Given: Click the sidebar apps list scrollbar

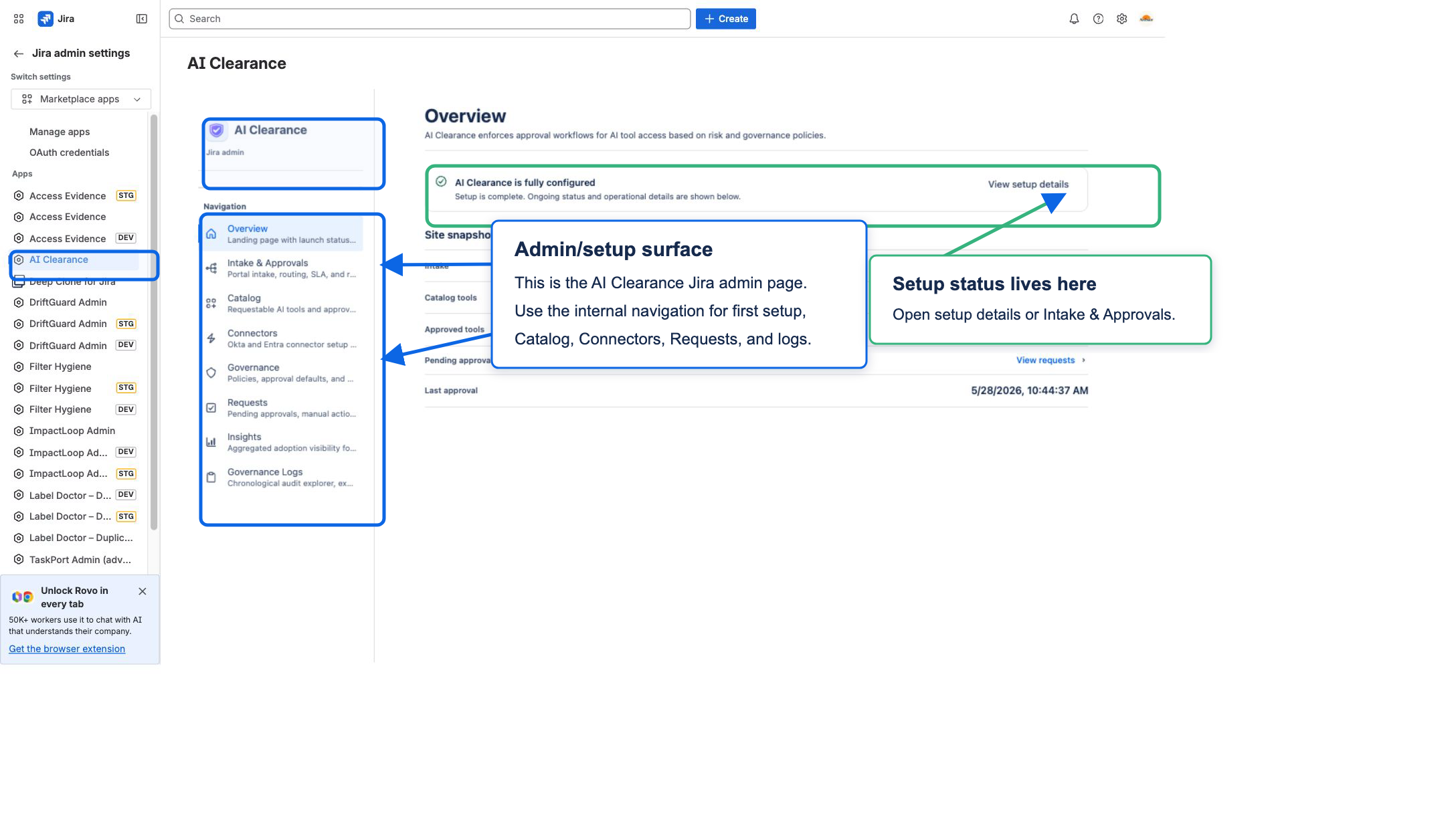Looking at the screenshot, I should (x=154, y=321).
